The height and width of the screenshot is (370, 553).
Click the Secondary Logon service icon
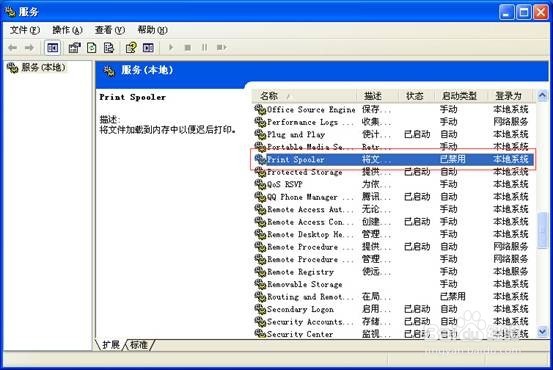coord(260,309)
